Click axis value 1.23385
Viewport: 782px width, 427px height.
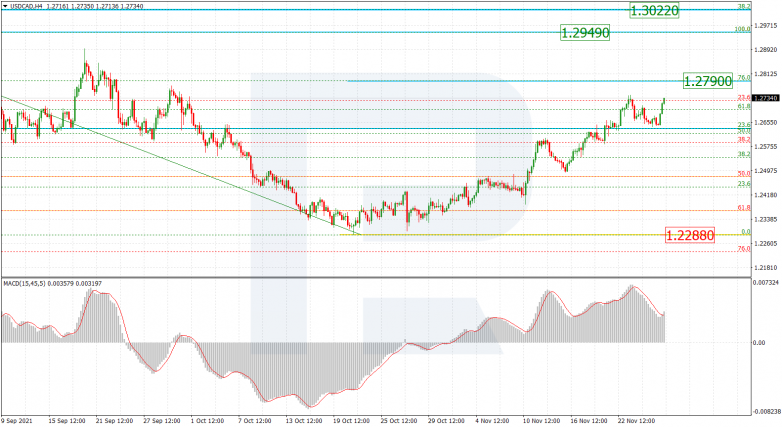(x=766, y=219)
